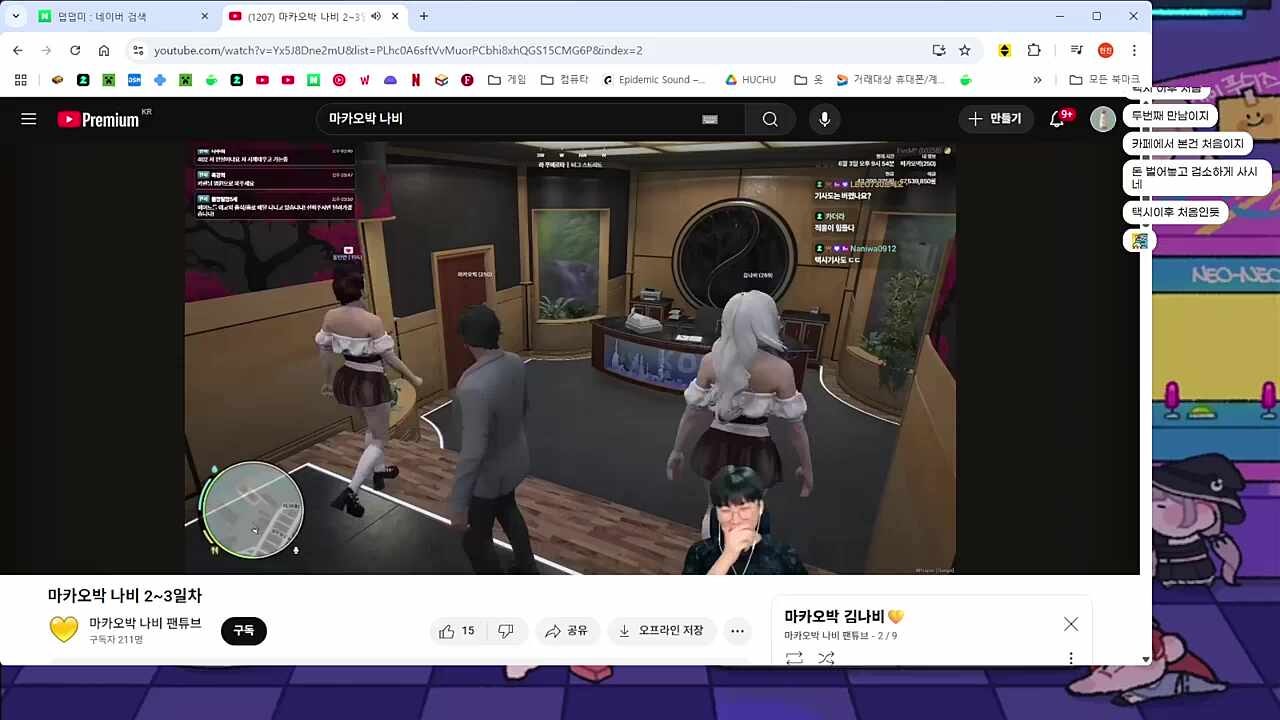Open Epidemic Sound bookmark
This screenshot has width=1280, height=720.
point(654,80)
